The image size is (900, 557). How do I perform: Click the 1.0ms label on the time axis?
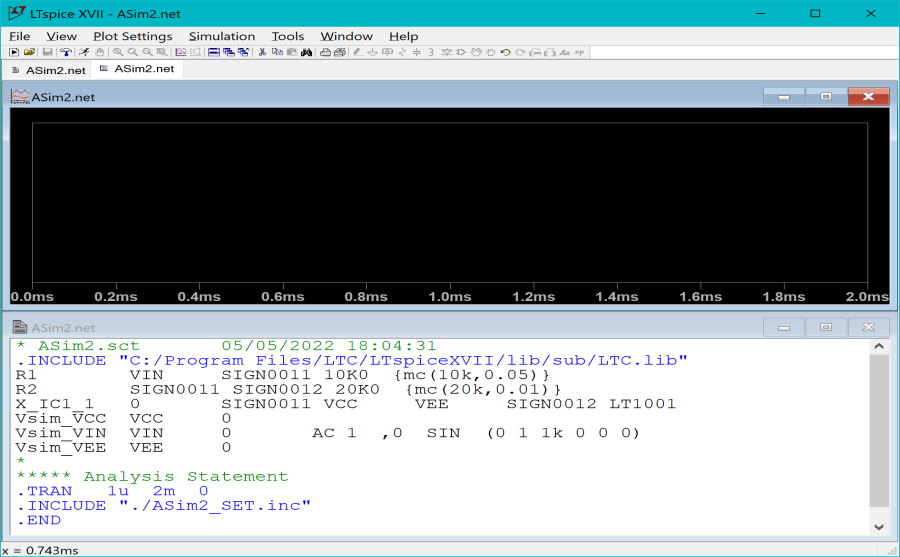[449, 297]
